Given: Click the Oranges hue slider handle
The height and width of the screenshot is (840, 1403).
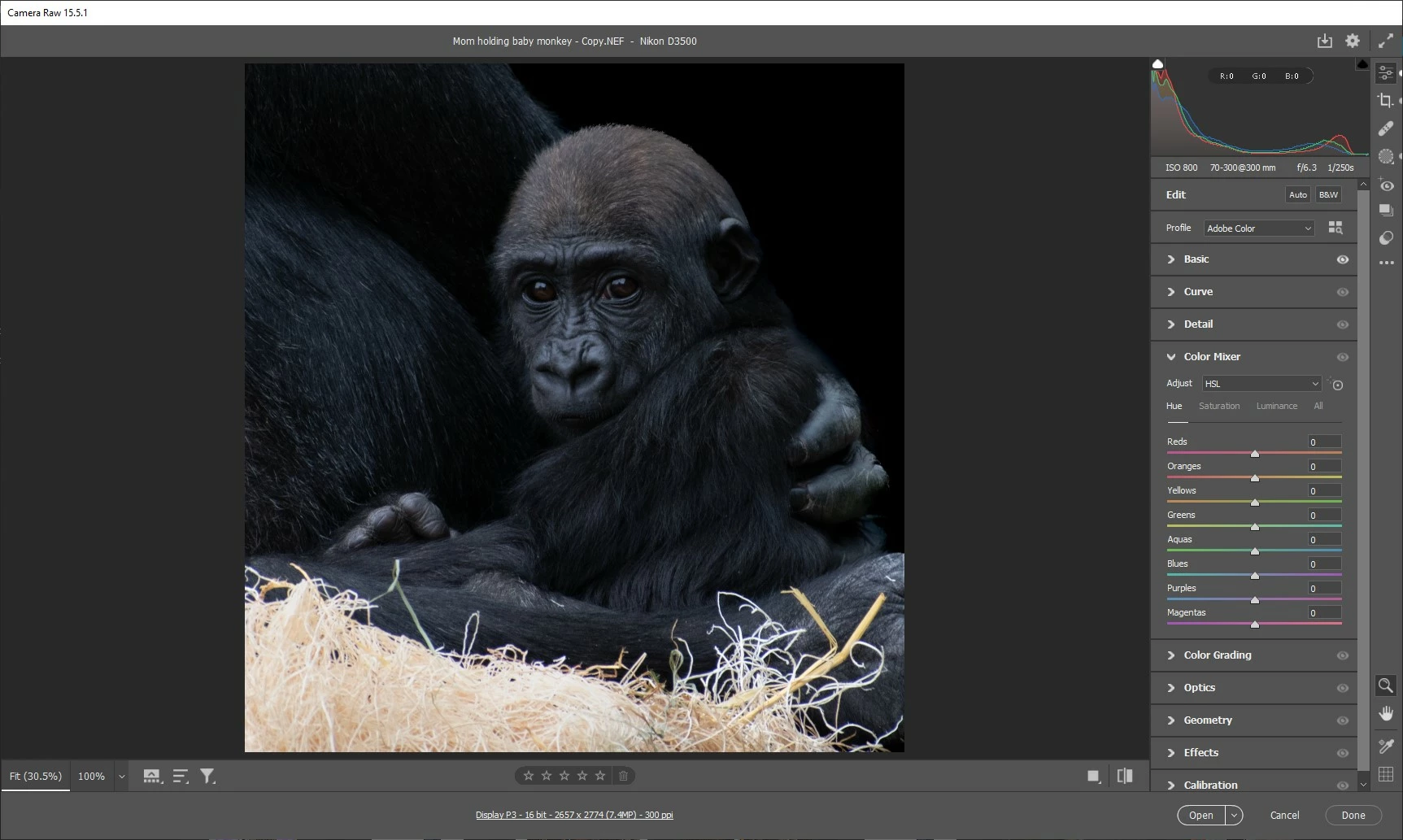Looking at the screenshot, I should pos(1255,478).
